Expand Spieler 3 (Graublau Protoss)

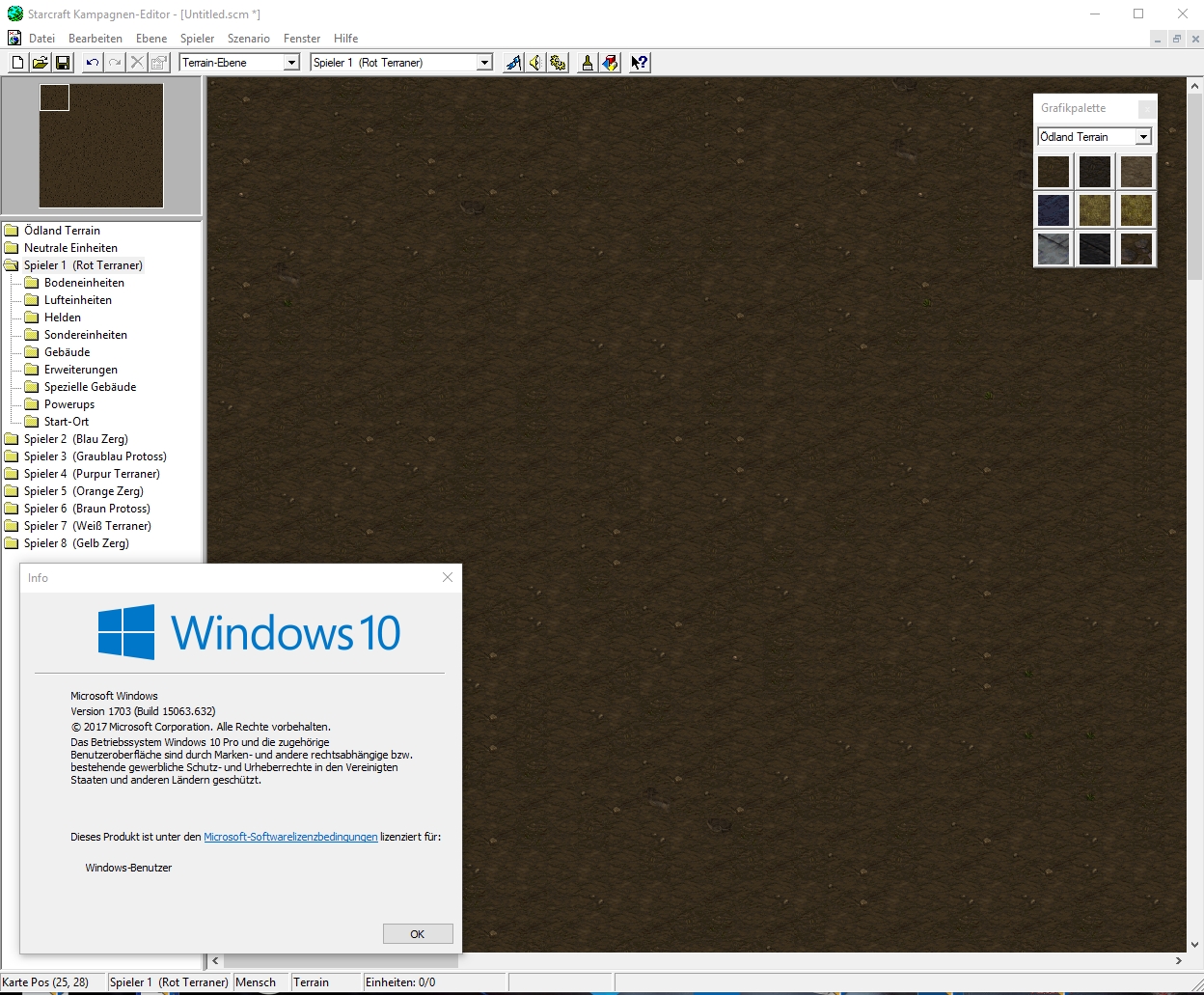(x=86, y=456)
